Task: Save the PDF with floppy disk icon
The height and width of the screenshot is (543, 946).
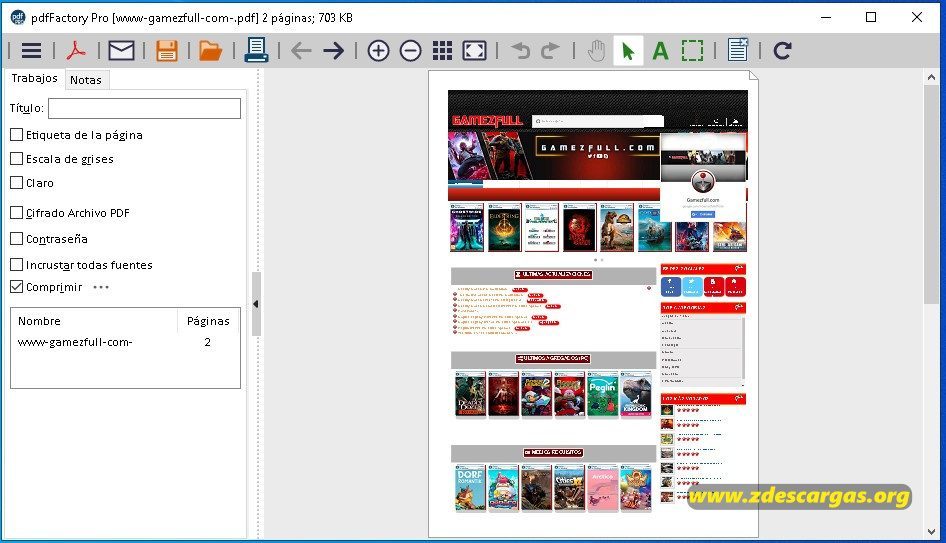Action: tap(167, 51)
